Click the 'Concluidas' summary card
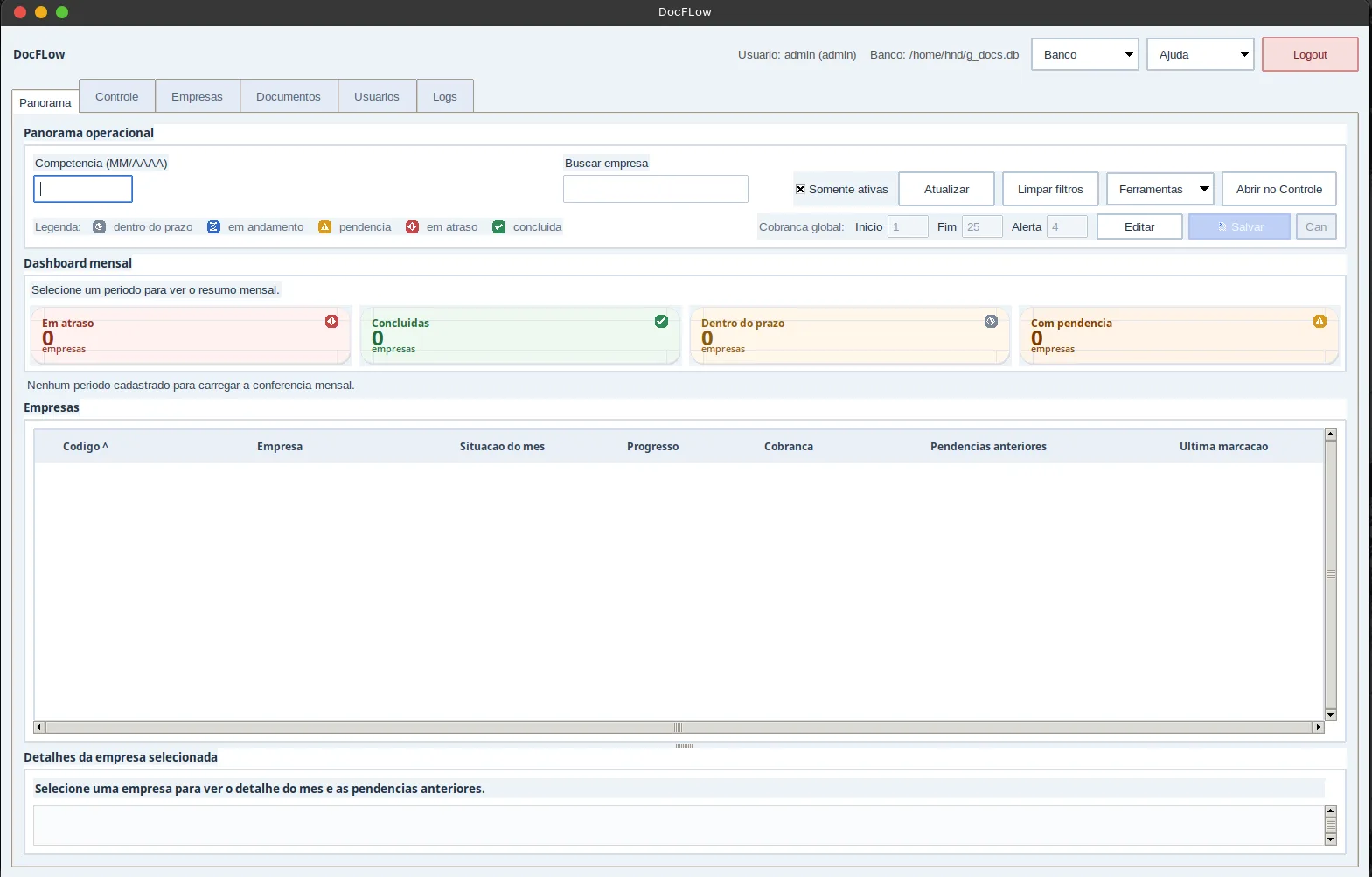 click(520, 335)
